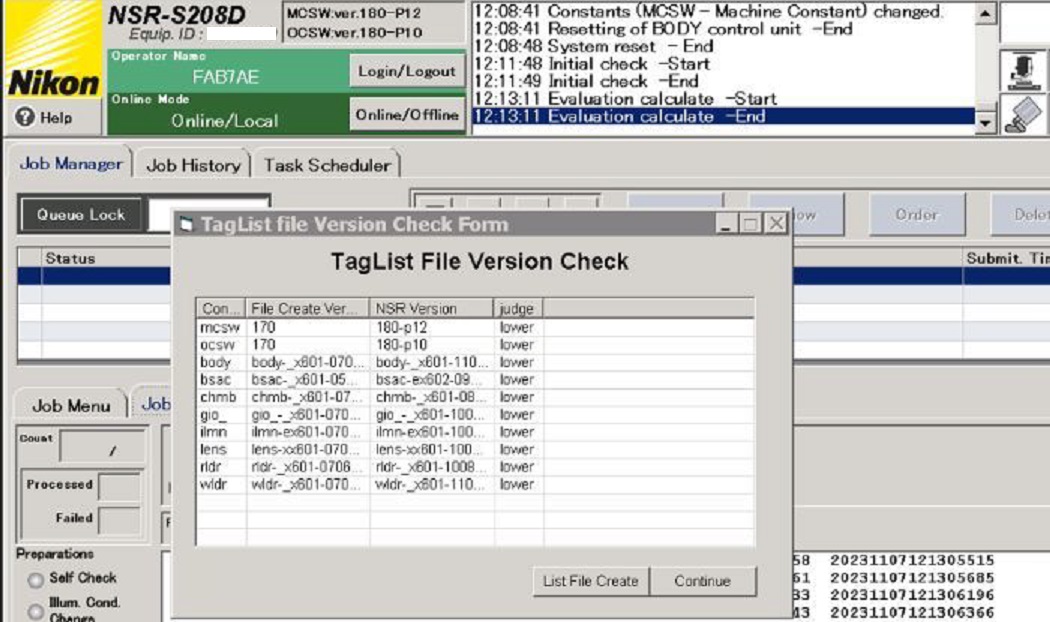Image resolution: width=1050 pixels, height=622 pixels.
Task: Minimize the TagList file Version Check Form
Action: 725,224
